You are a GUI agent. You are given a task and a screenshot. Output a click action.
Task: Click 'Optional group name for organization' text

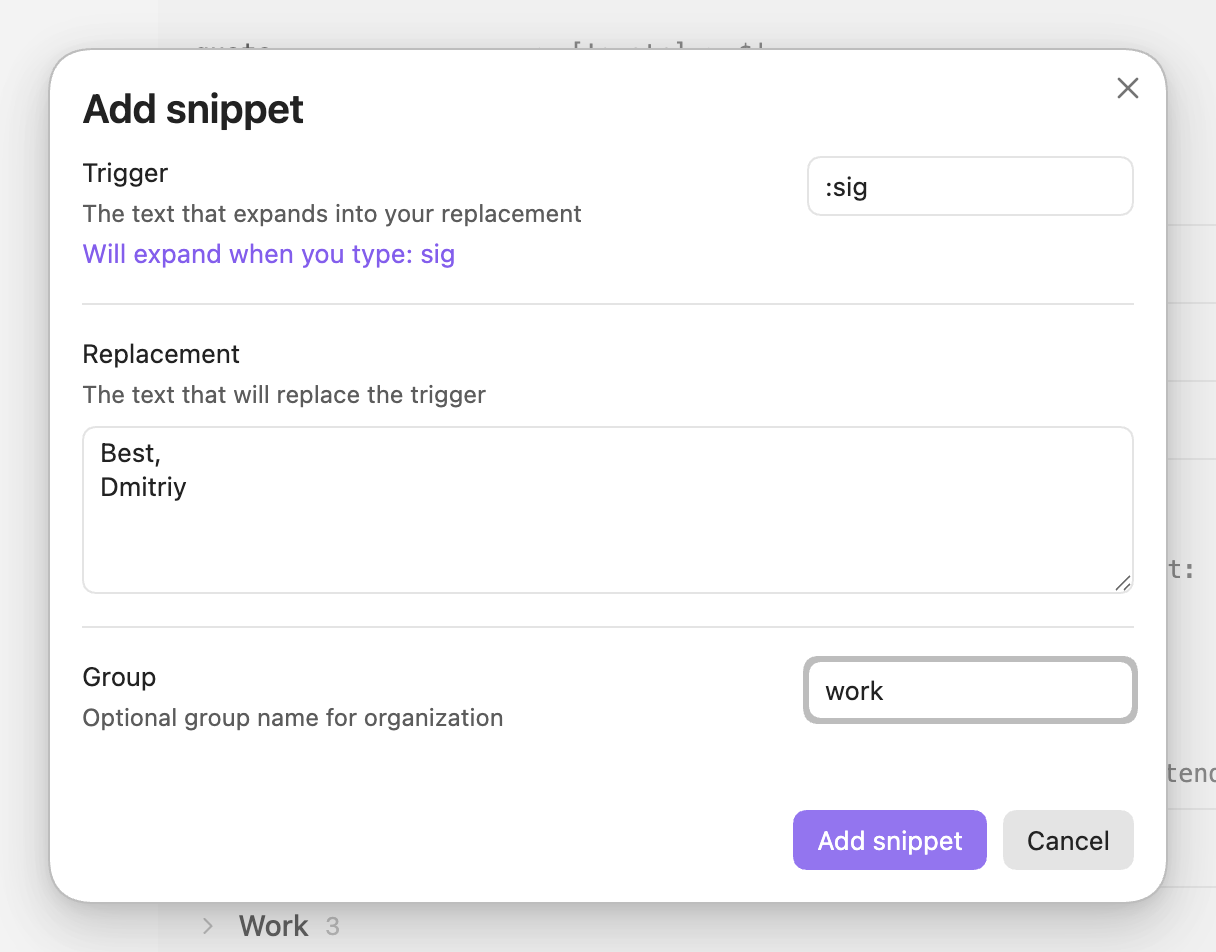(293, 718)
